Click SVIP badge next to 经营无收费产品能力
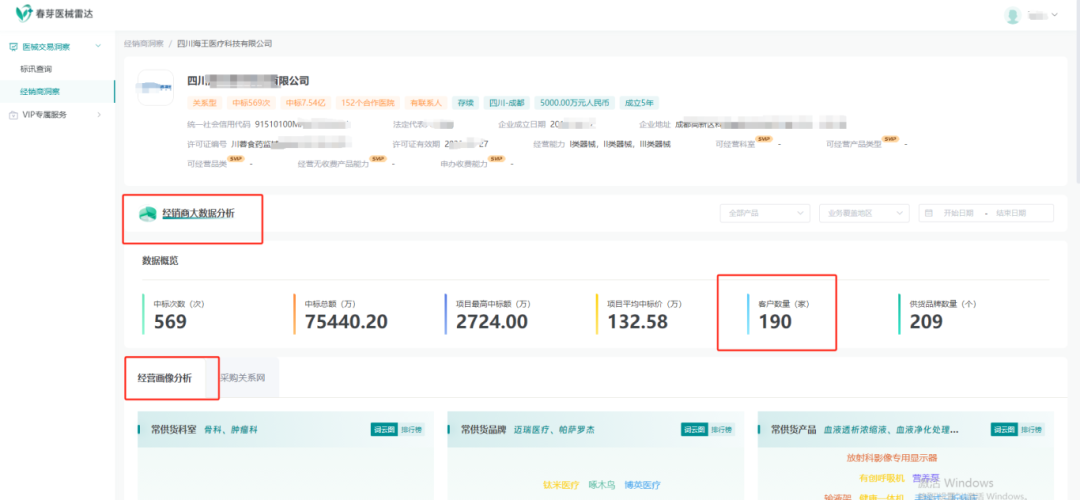Screen dimensions: 1080x500 point(378,159)
